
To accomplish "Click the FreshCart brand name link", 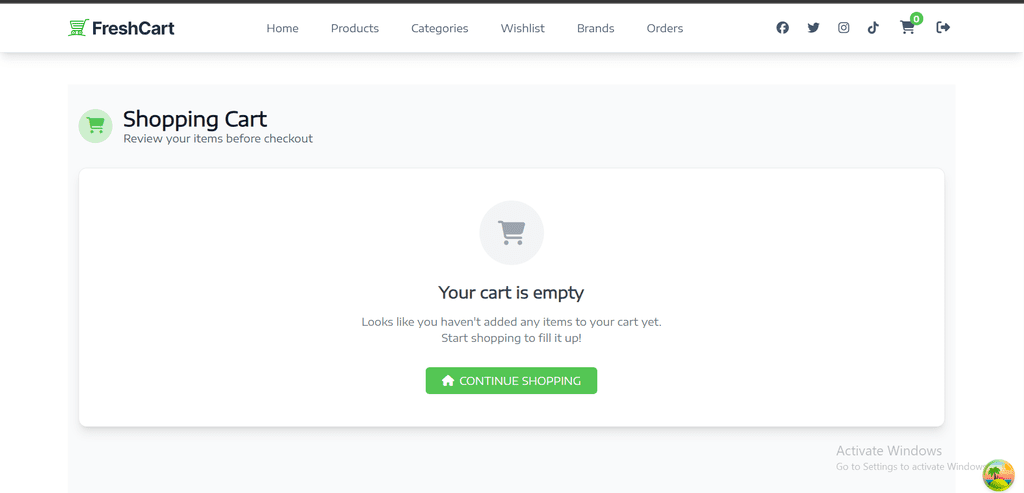I will (133, 28).
